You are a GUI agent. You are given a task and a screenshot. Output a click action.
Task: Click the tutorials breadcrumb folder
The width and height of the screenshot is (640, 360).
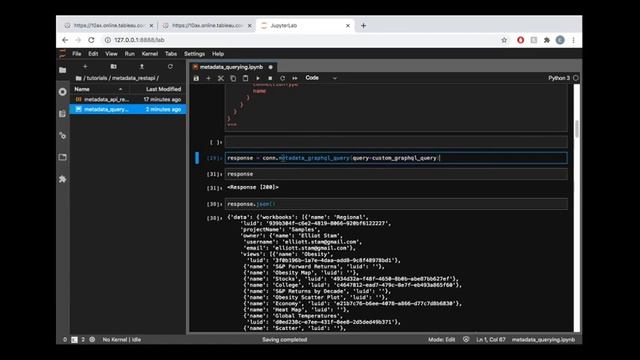tap(97, 78)
